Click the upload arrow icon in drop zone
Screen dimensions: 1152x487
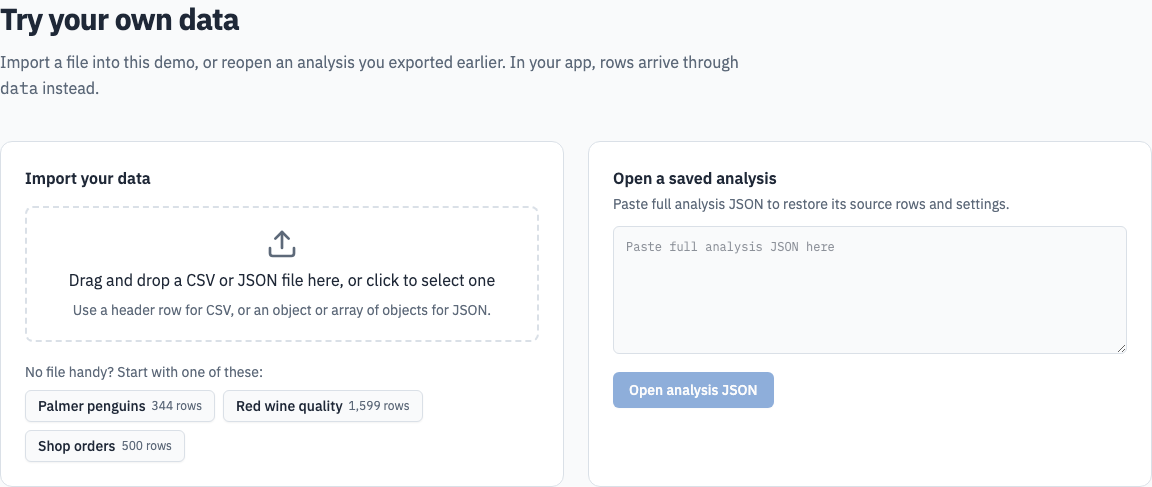pyautogui.click(x=282, y=244)
